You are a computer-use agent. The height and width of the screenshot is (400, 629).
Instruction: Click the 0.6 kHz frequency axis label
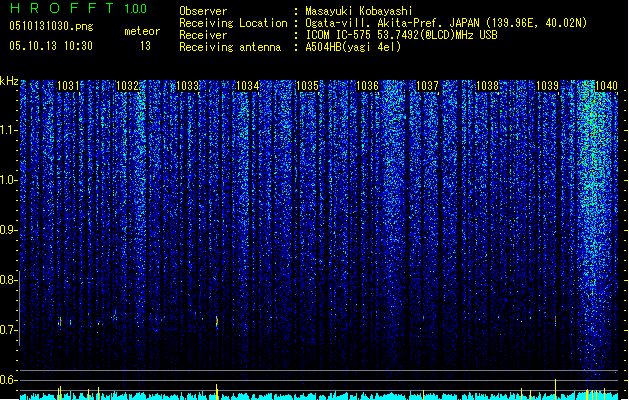8,380
